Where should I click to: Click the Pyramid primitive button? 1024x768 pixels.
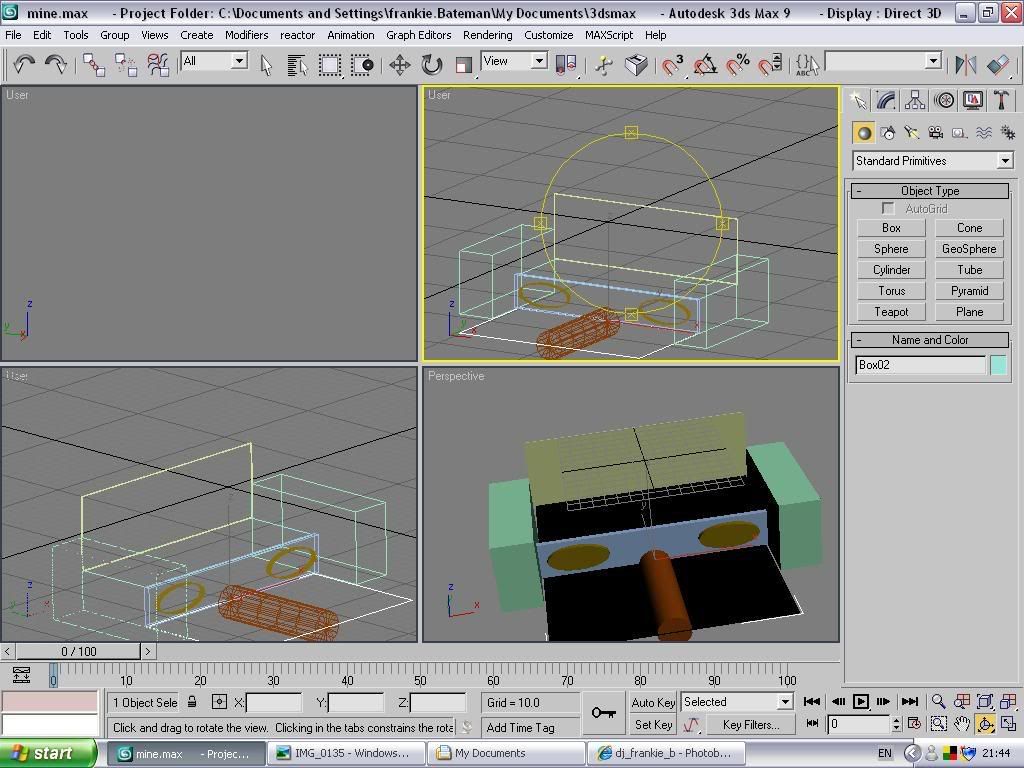[969, 291]
